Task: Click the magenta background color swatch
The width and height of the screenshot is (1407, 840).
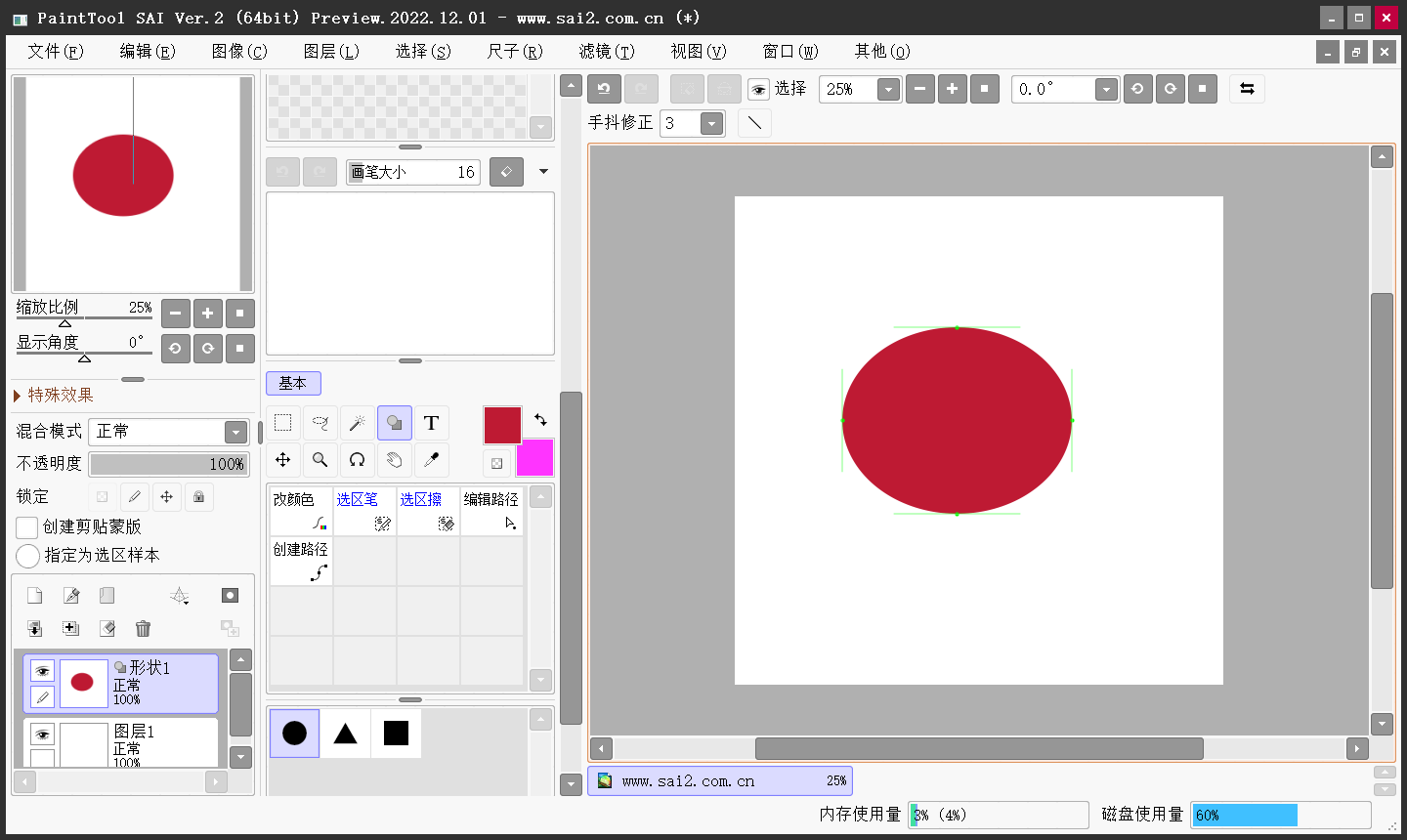Action: (x=534, y=457)
